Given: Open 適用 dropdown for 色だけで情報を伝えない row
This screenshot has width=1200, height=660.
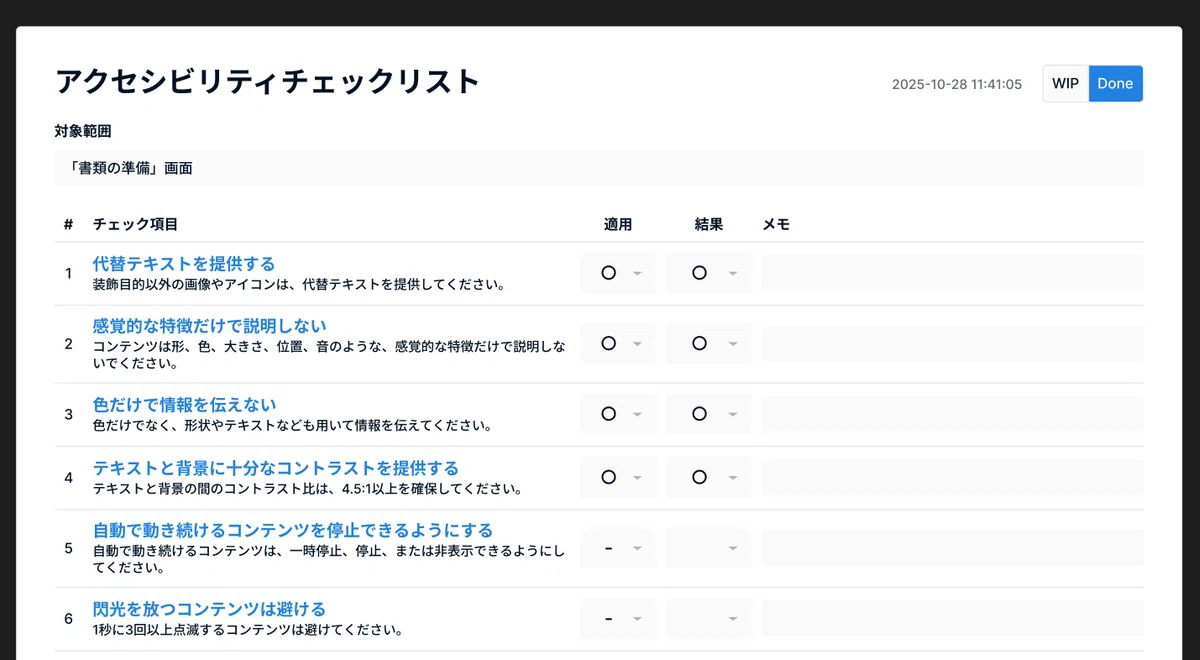Looking at the screenshot, I should click(619, 414).
